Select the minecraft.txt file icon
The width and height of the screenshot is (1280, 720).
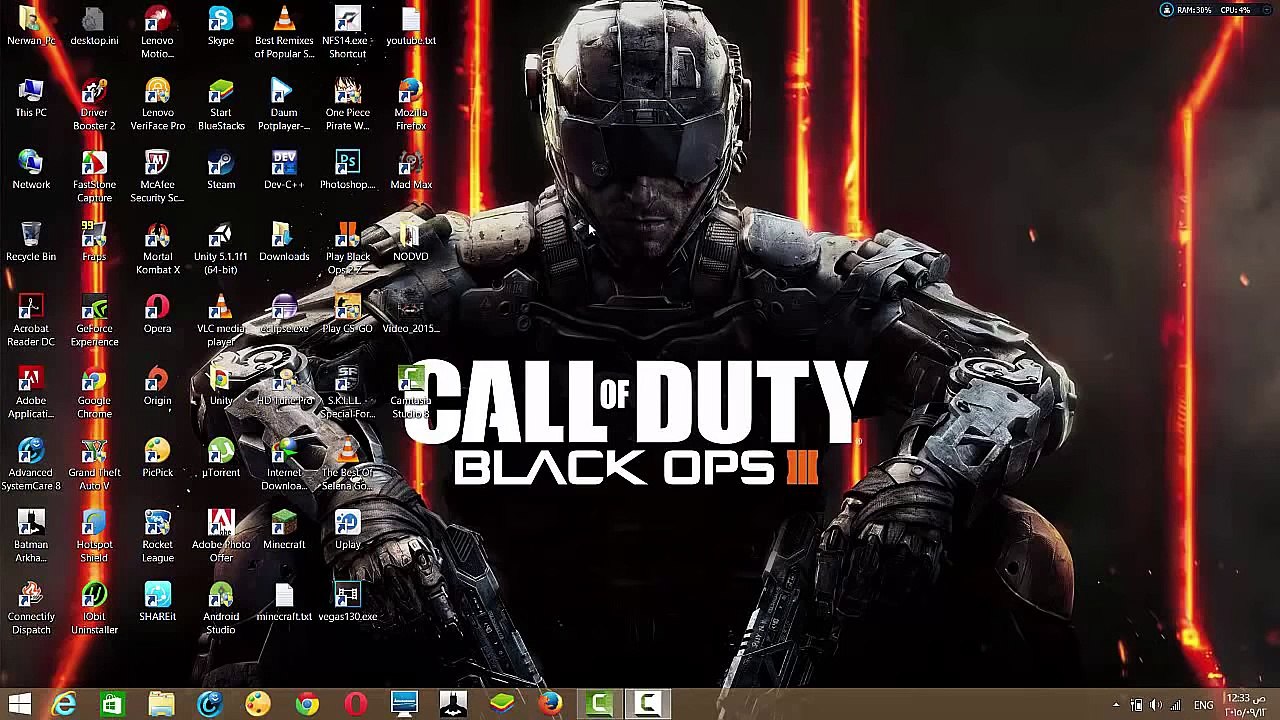pos(284,603)
